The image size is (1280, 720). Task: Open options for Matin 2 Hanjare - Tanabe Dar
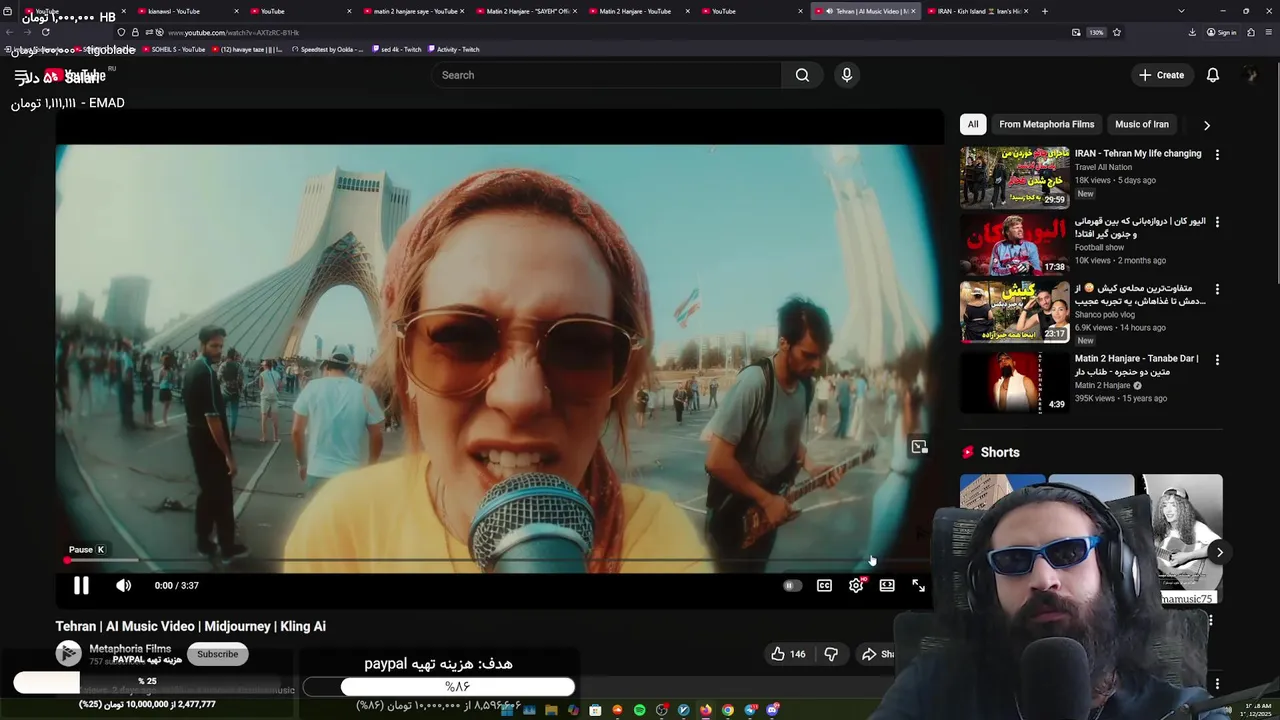pos(1217,359)
